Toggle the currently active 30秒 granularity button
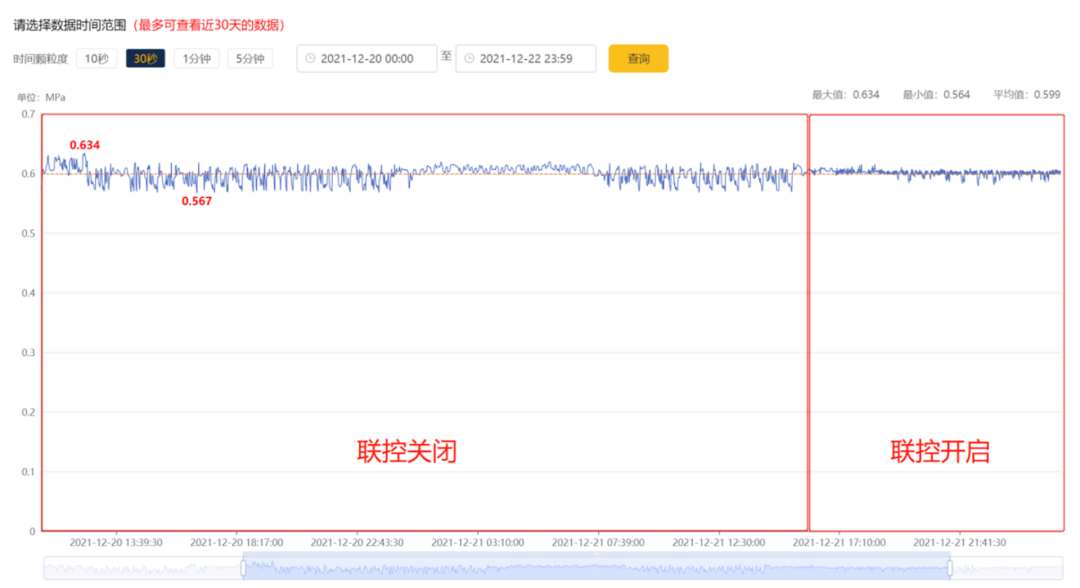Screen dimensions: 1080x588 click(x=145, y=58)
